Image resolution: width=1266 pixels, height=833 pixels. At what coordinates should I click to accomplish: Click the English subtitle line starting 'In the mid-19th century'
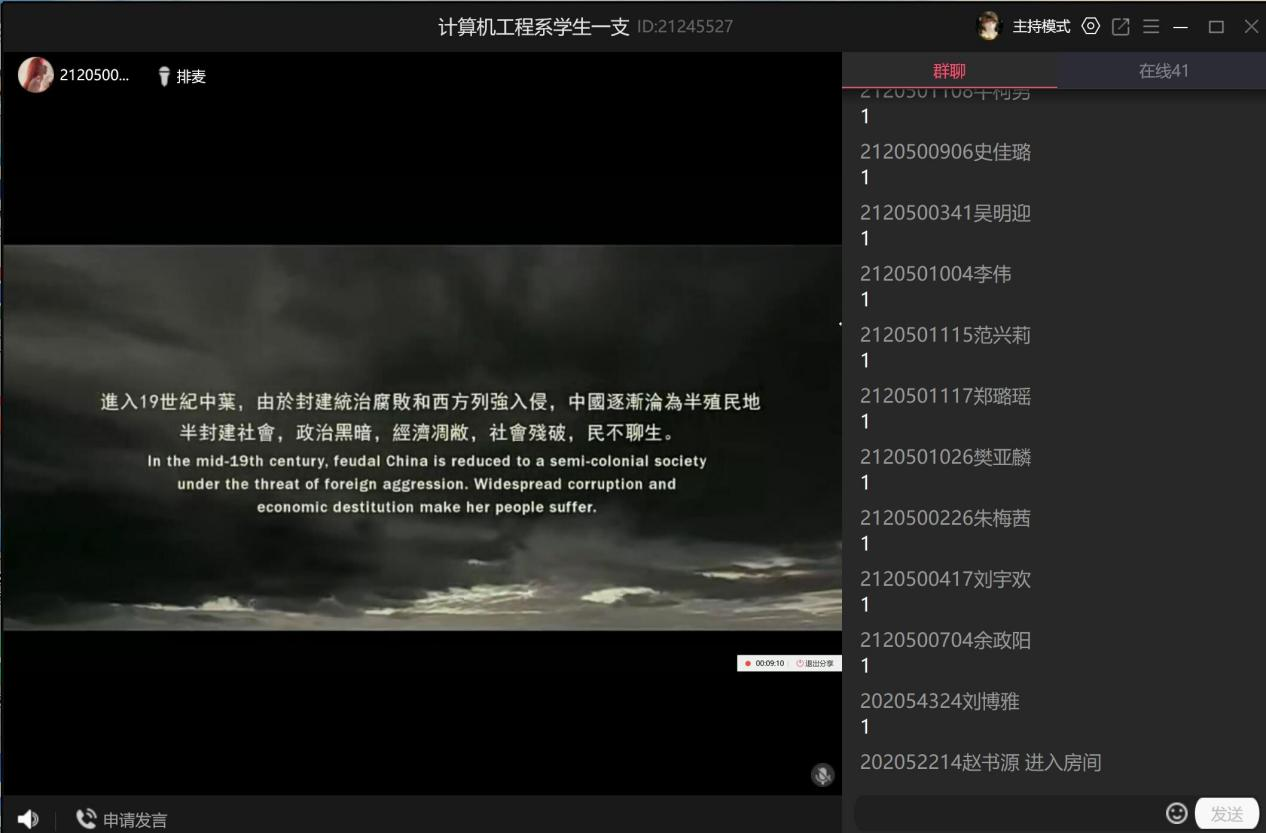point(427,461)
